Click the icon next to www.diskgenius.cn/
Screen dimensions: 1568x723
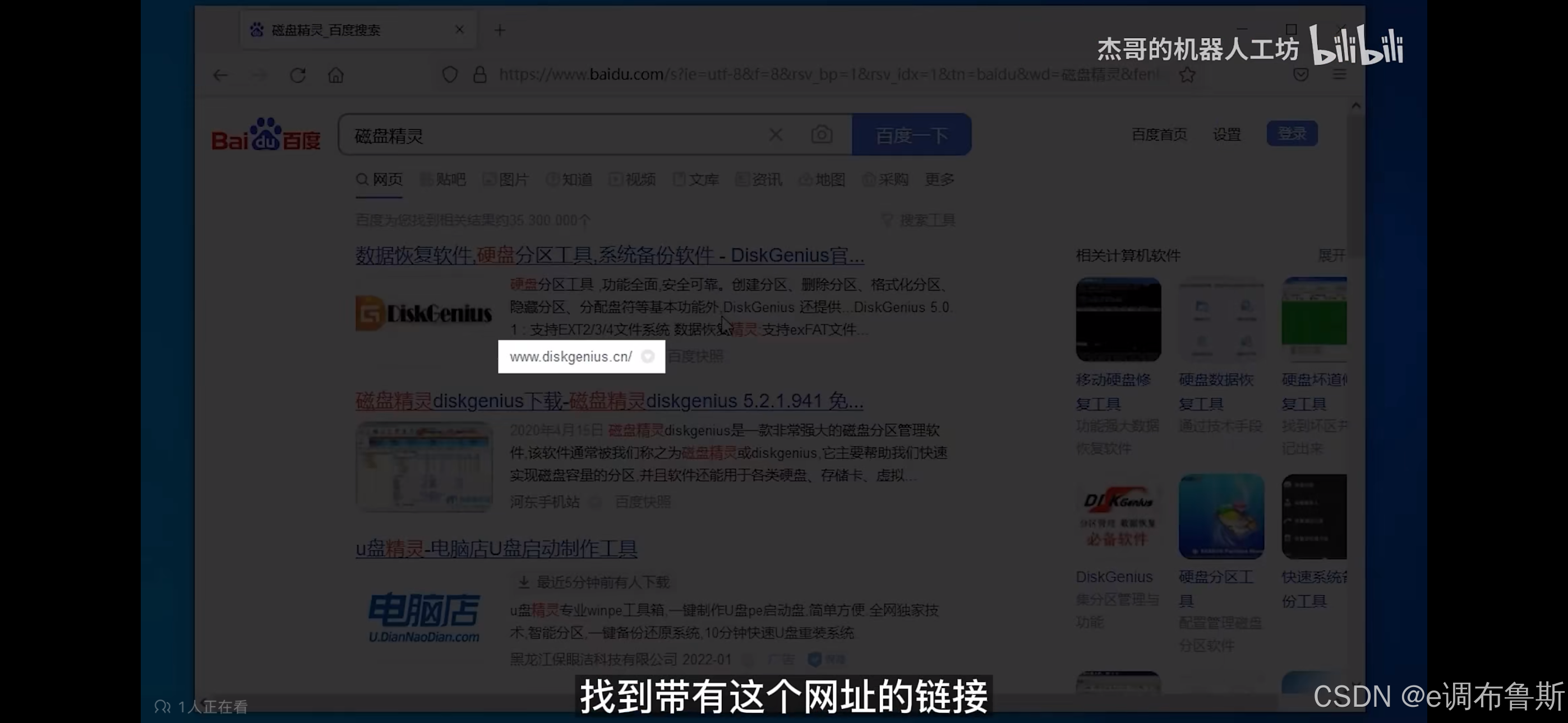[648, 356]
